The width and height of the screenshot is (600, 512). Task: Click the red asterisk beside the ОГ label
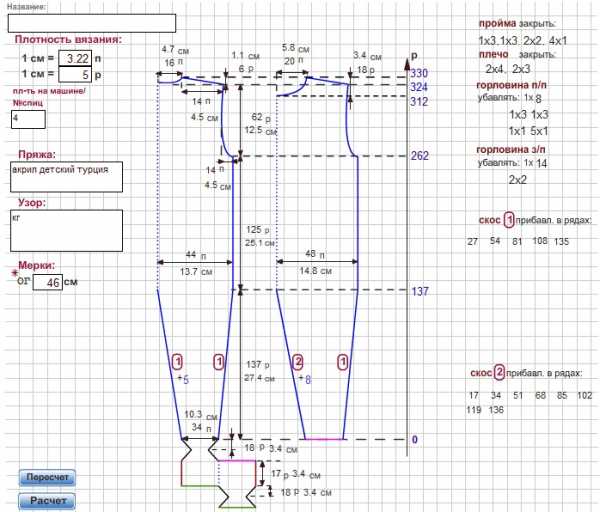point(14,273)
